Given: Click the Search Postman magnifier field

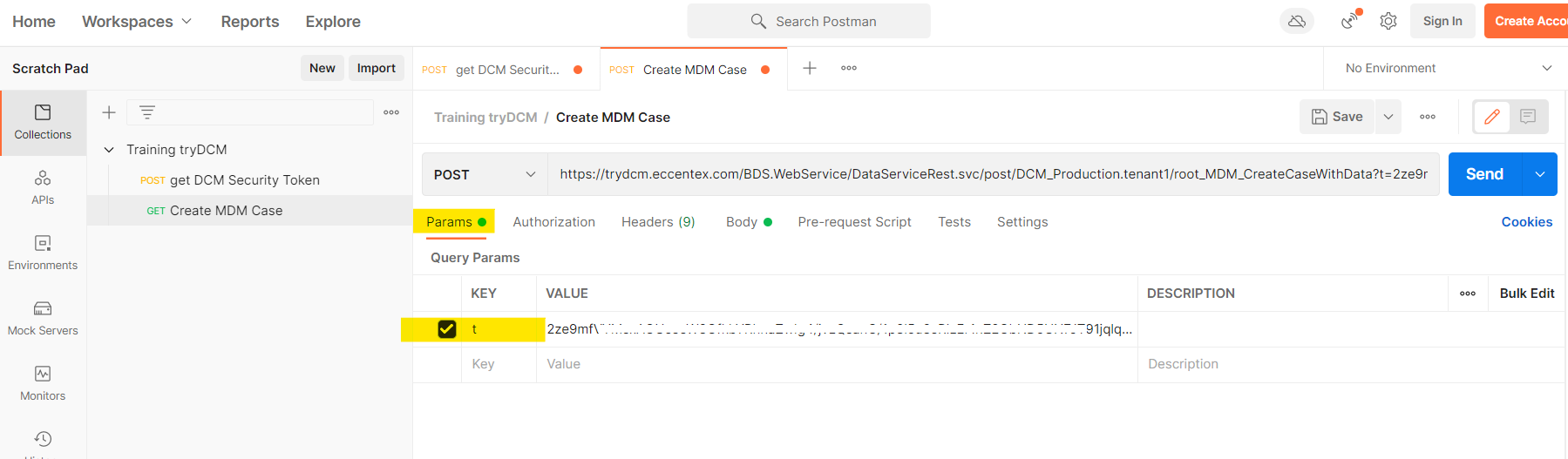Looking at the screenshot, I should (809, 21).
